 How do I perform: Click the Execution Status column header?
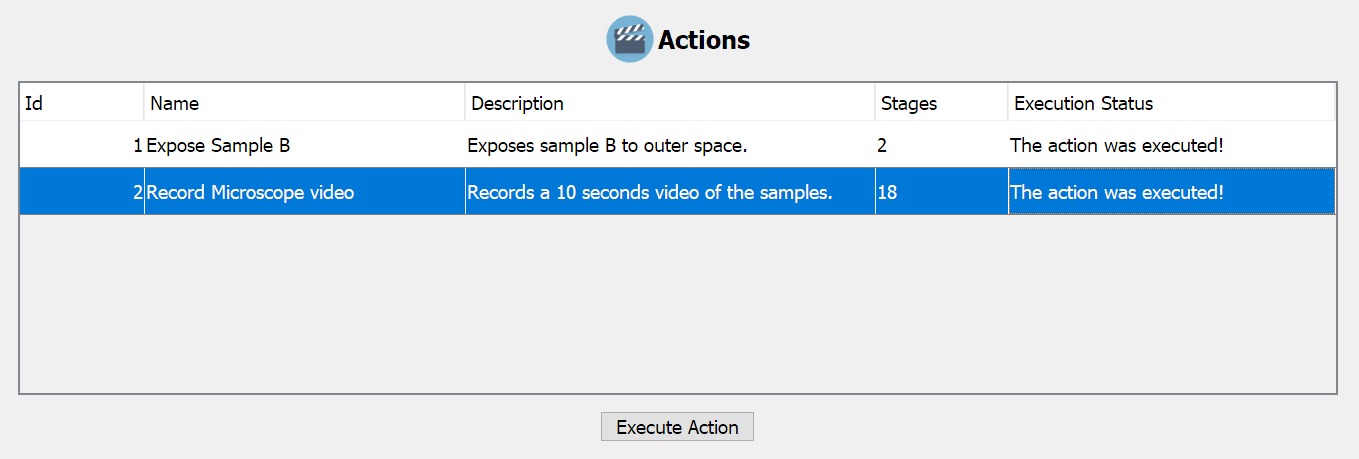pos(1170,103)
